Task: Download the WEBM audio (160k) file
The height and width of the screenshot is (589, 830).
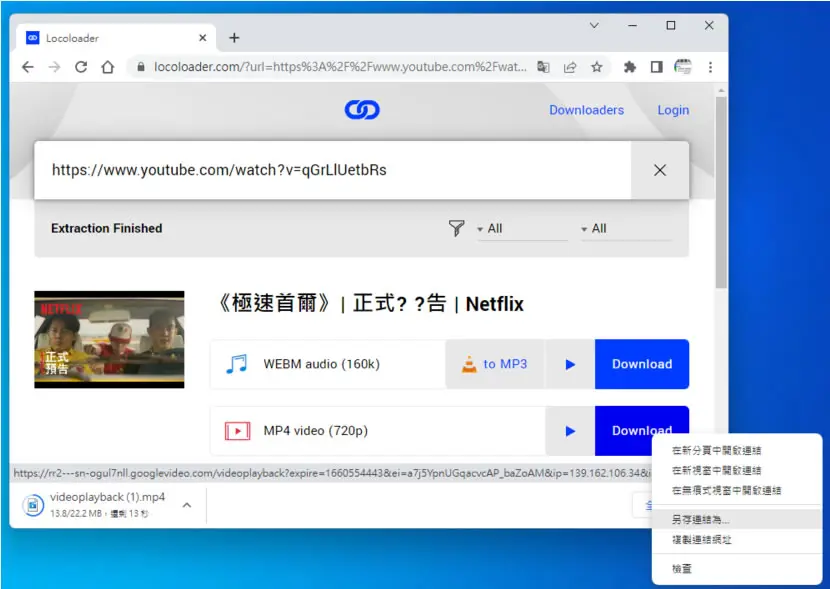Action: (642, 364)
